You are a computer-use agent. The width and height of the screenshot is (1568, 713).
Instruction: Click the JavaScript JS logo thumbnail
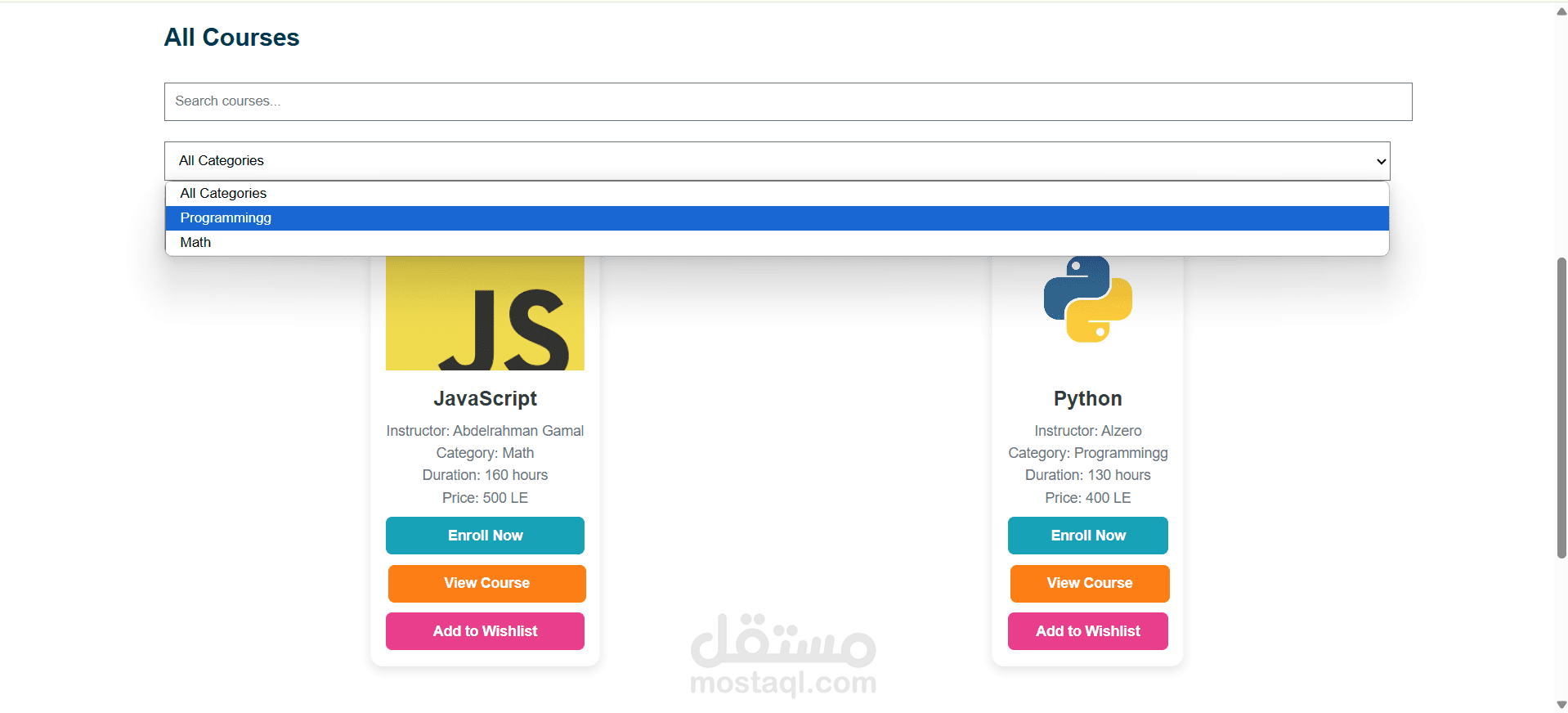coord(485,313)
